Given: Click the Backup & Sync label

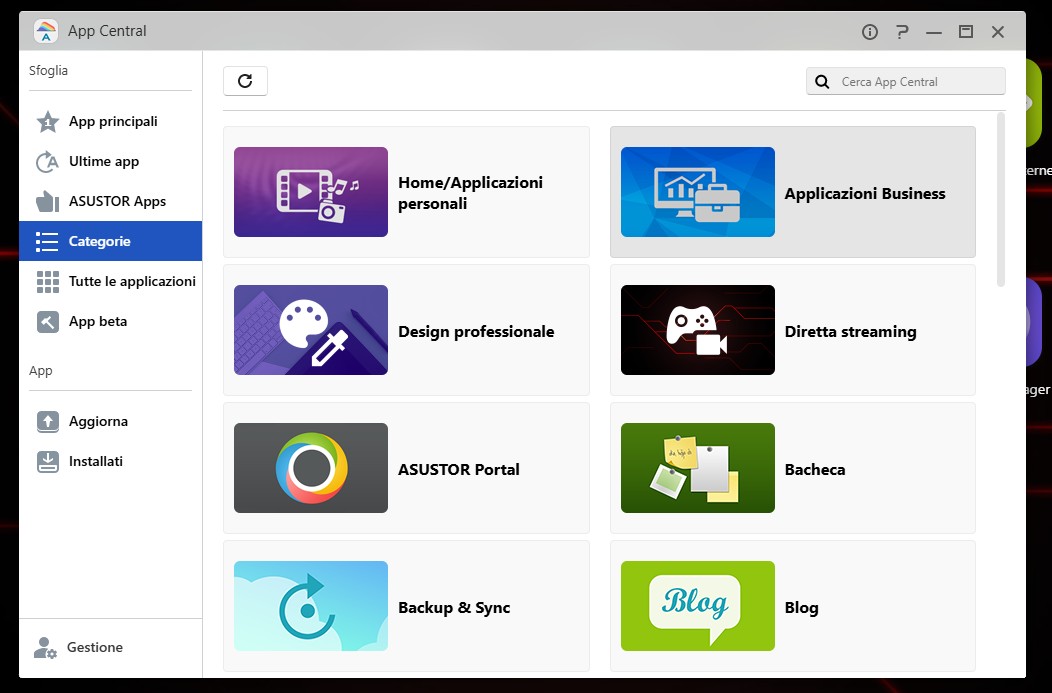Looking at the screenshot, I should tap(454, 608).
